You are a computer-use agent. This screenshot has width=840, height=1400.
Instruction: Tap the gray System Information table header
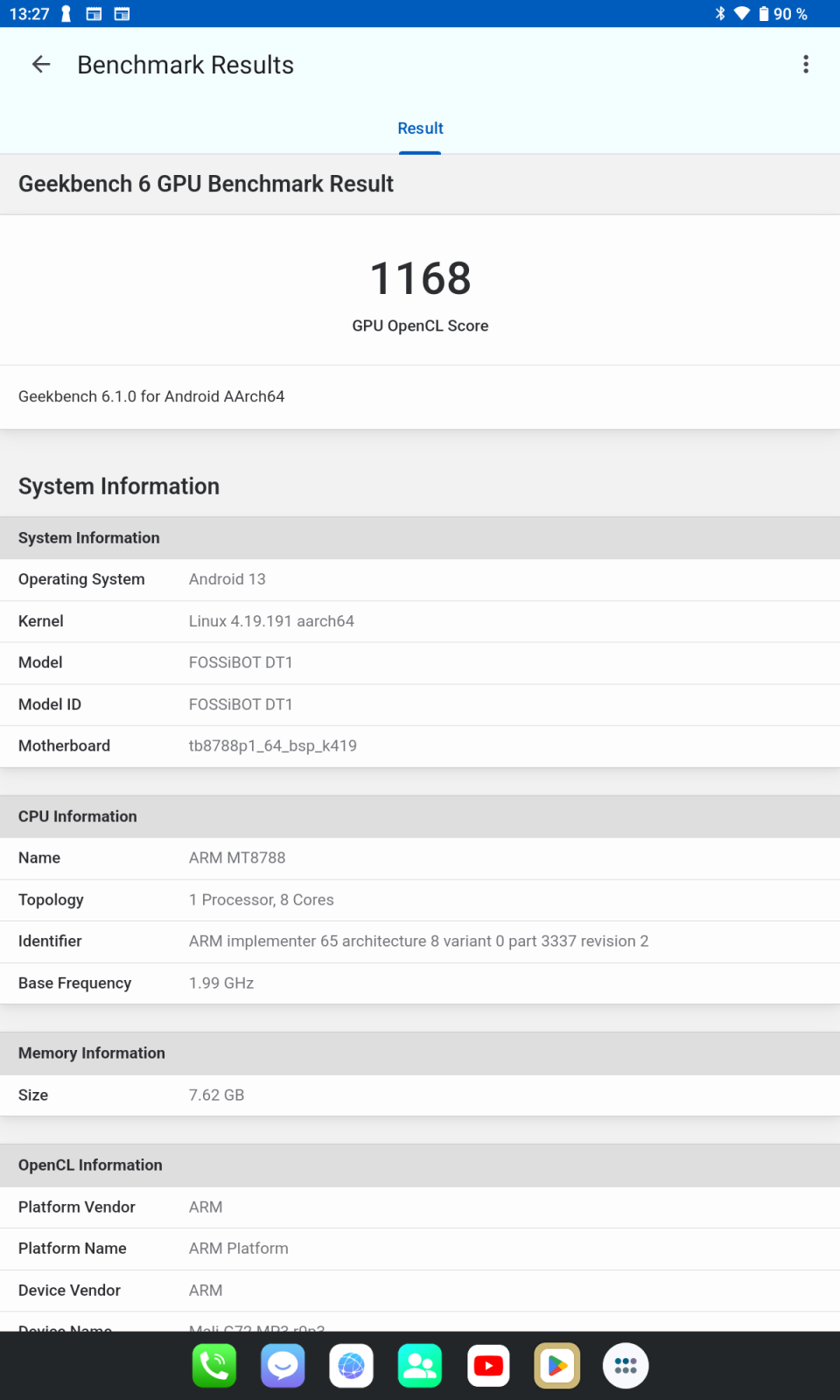tap(420, 538)
